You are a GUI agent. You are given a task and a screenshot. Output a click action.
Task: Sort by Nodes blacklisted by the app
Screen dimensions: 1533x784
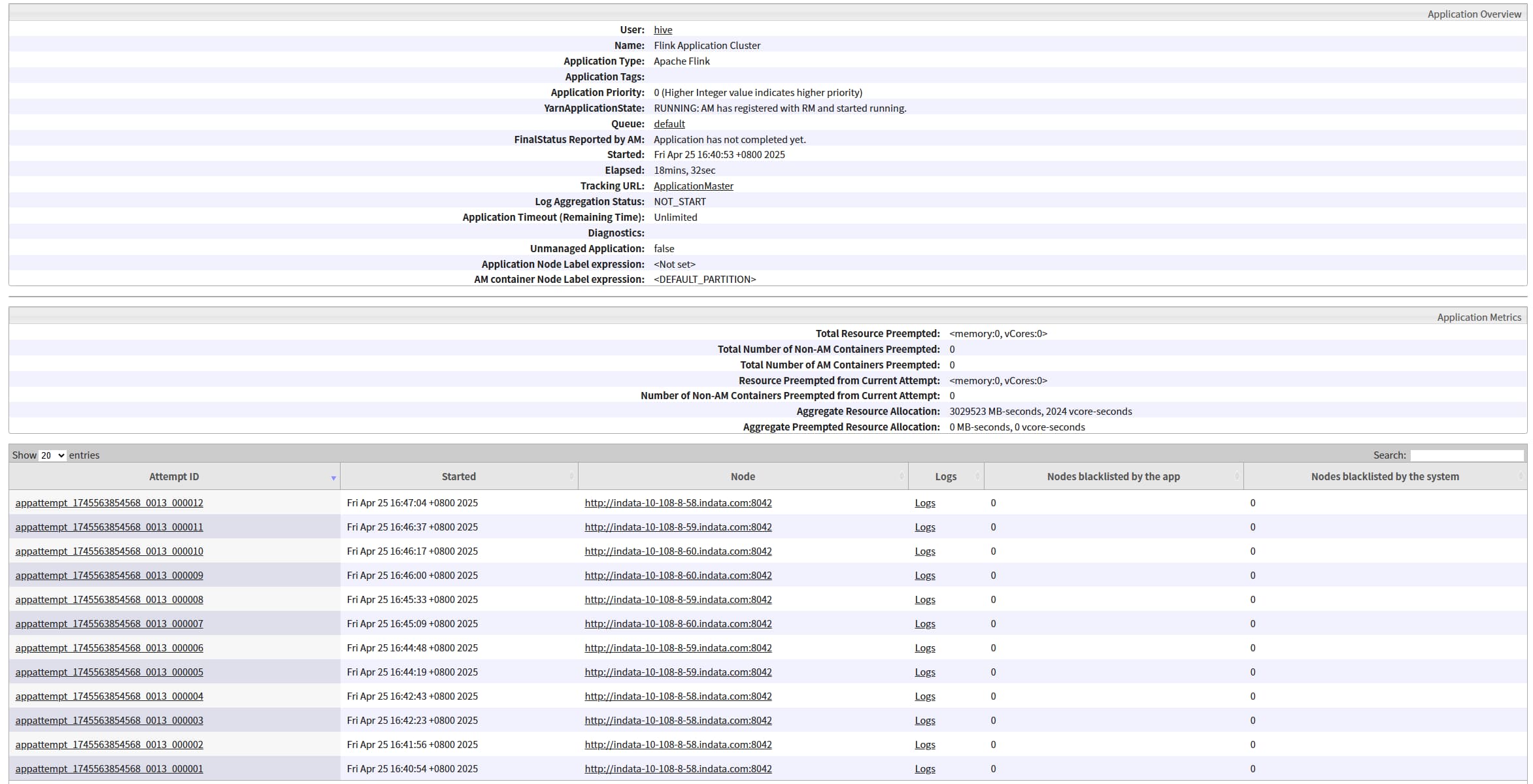pos(1113,477)
